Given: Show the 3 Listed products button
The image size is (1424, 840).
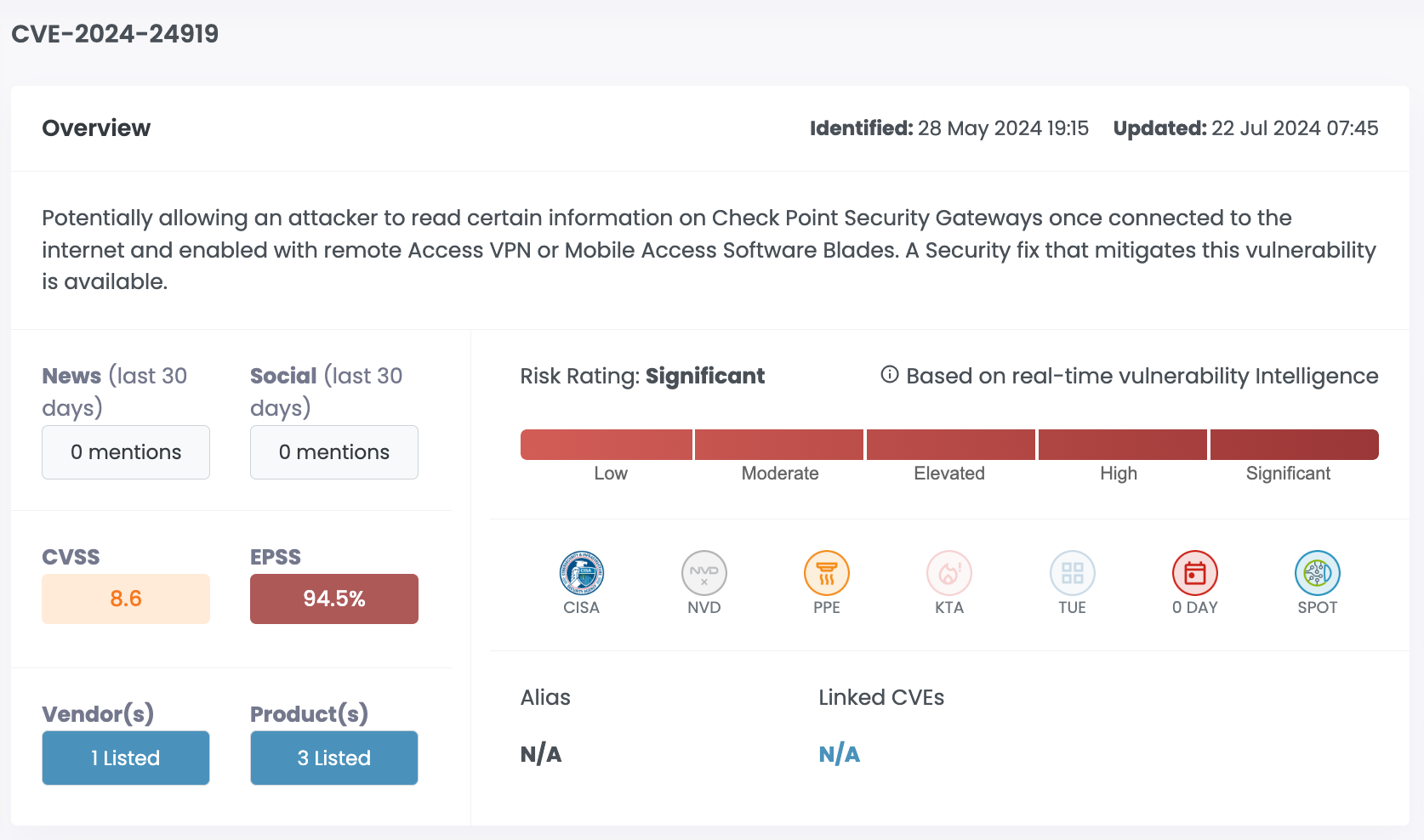Looking at the screenshot, I should click(334, 758).
